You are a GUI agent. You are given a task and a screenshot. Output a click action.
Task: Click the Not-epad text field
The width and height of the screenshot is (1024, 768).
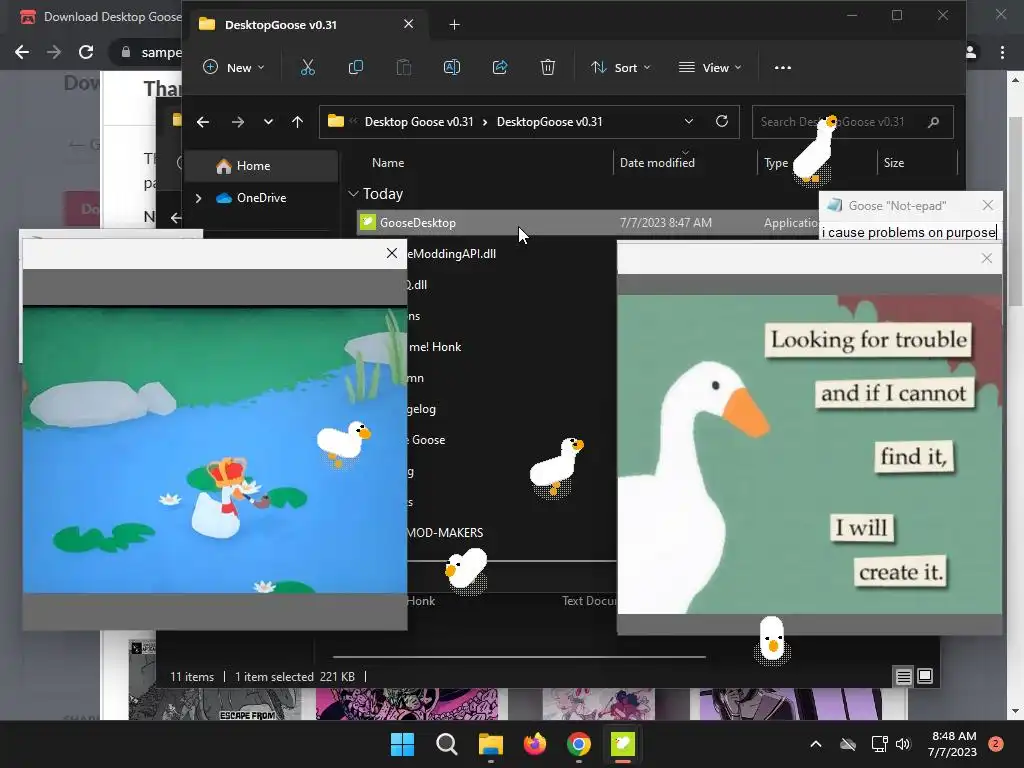click(910, 232)
